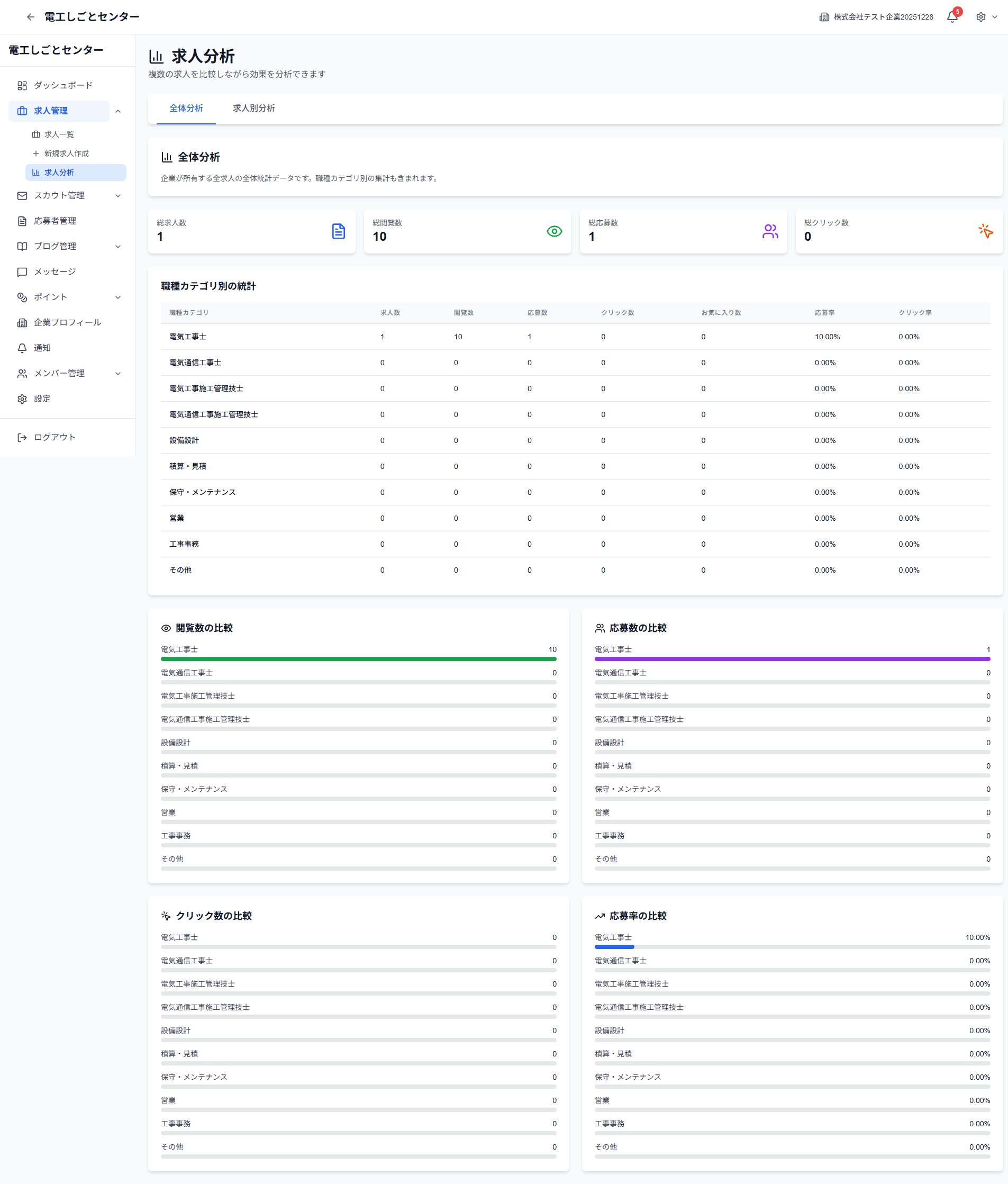
Task: Collapse the 求人管理 sidebar section
Action: 119,111
